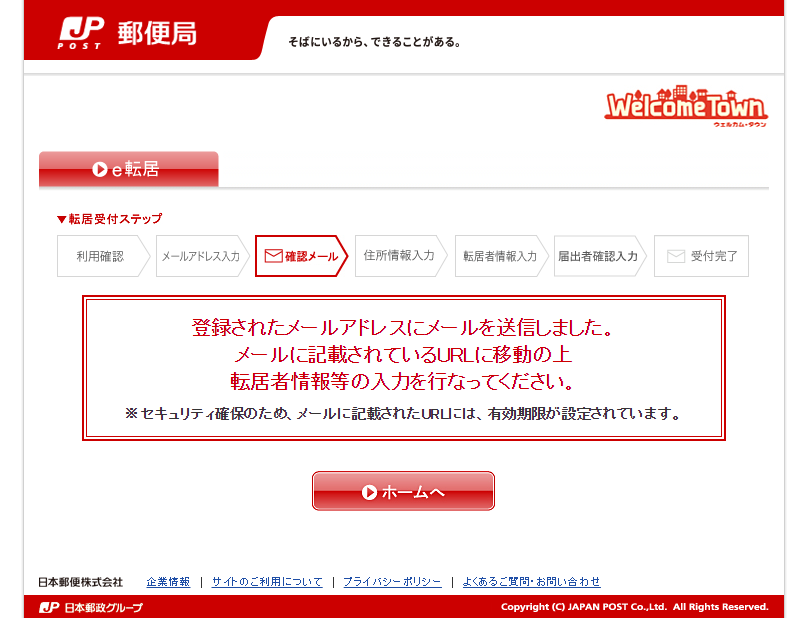806x618 pixels.
Task: Select the 転居者情報入力 step
Action: [x=500, y=256]
